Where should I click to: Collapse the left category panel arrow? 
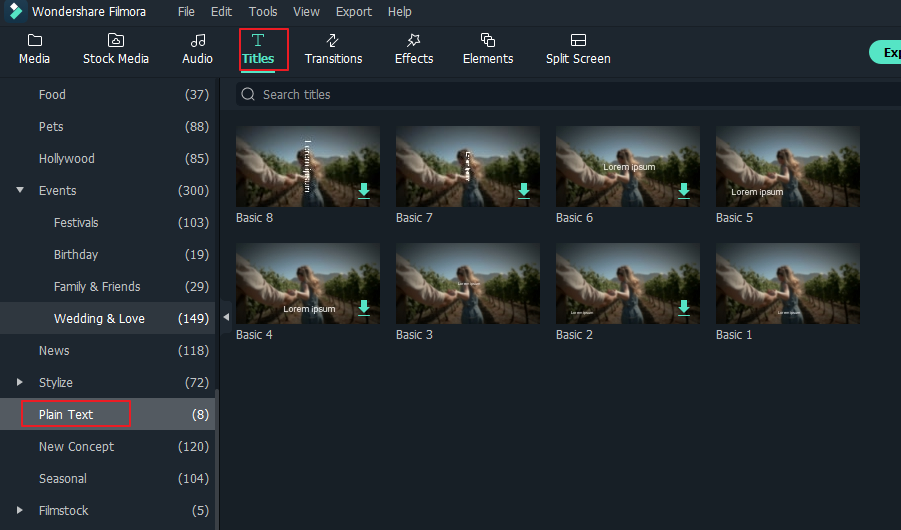coord(225,317)
